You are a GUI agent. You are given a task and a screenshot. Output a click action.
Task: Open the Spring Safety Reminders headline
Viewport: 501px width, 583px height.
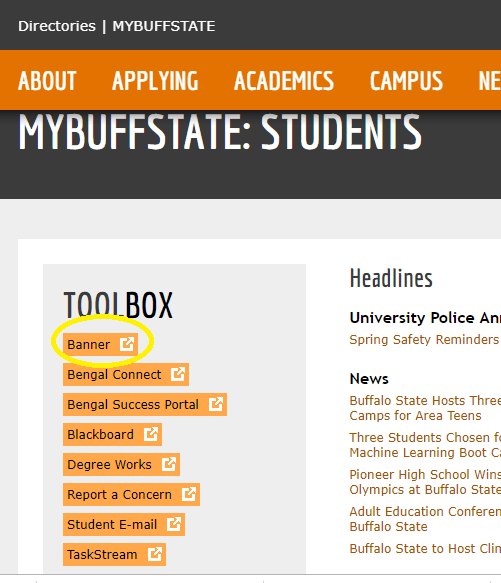(x=424, y=339)
